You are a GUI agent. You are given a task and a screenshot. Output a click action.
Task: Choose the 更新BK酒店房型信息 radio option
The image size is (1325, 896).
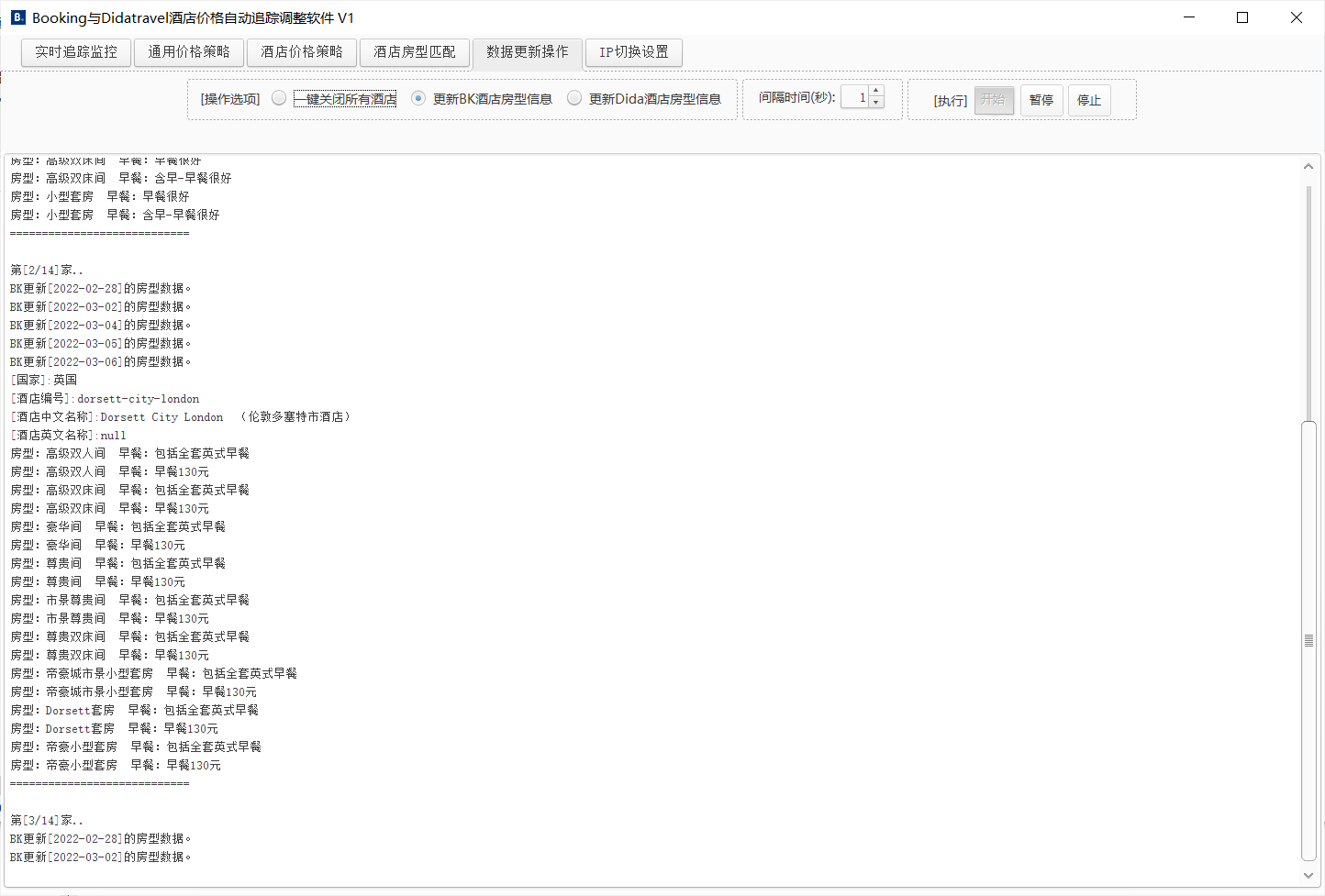point(482,99)
